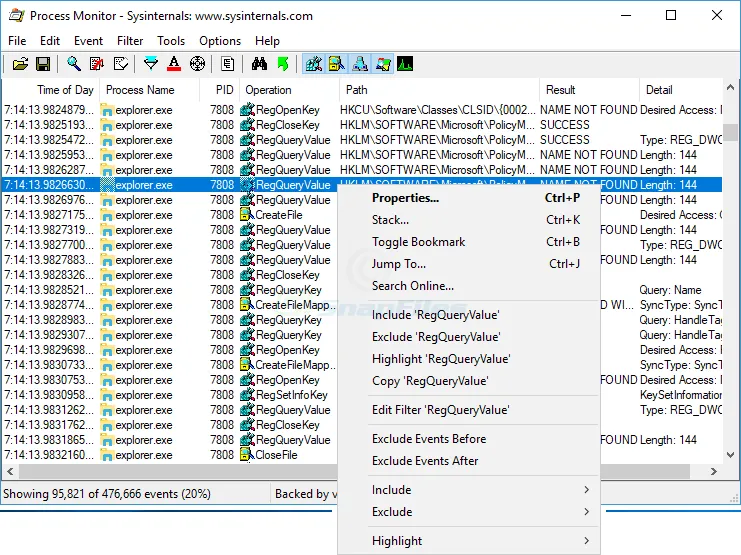Screen dimensions: 741x555
Task: Click the vertical scrollbar up arrow
Action: click(730, 87)
